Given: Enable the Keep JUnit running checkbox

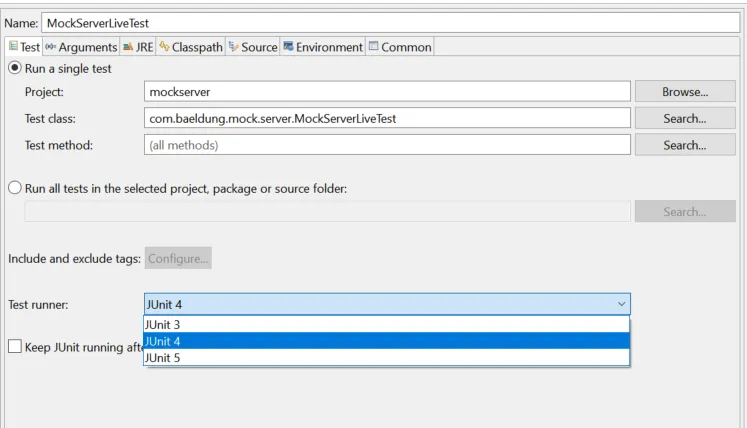Looking at the screenshot, I should (x=15, y=347).
